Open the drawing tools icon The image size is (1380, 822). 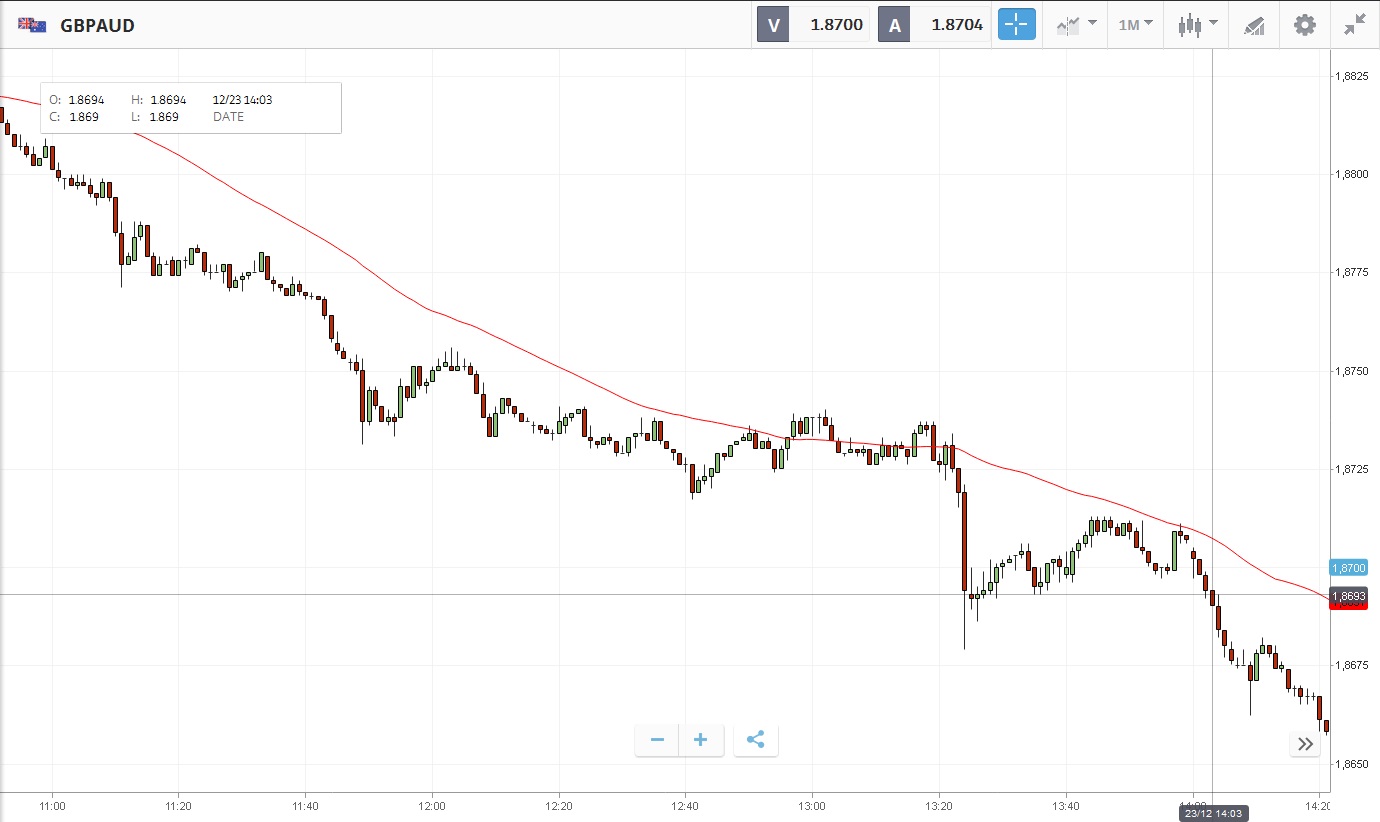[x=1254, y=25]
